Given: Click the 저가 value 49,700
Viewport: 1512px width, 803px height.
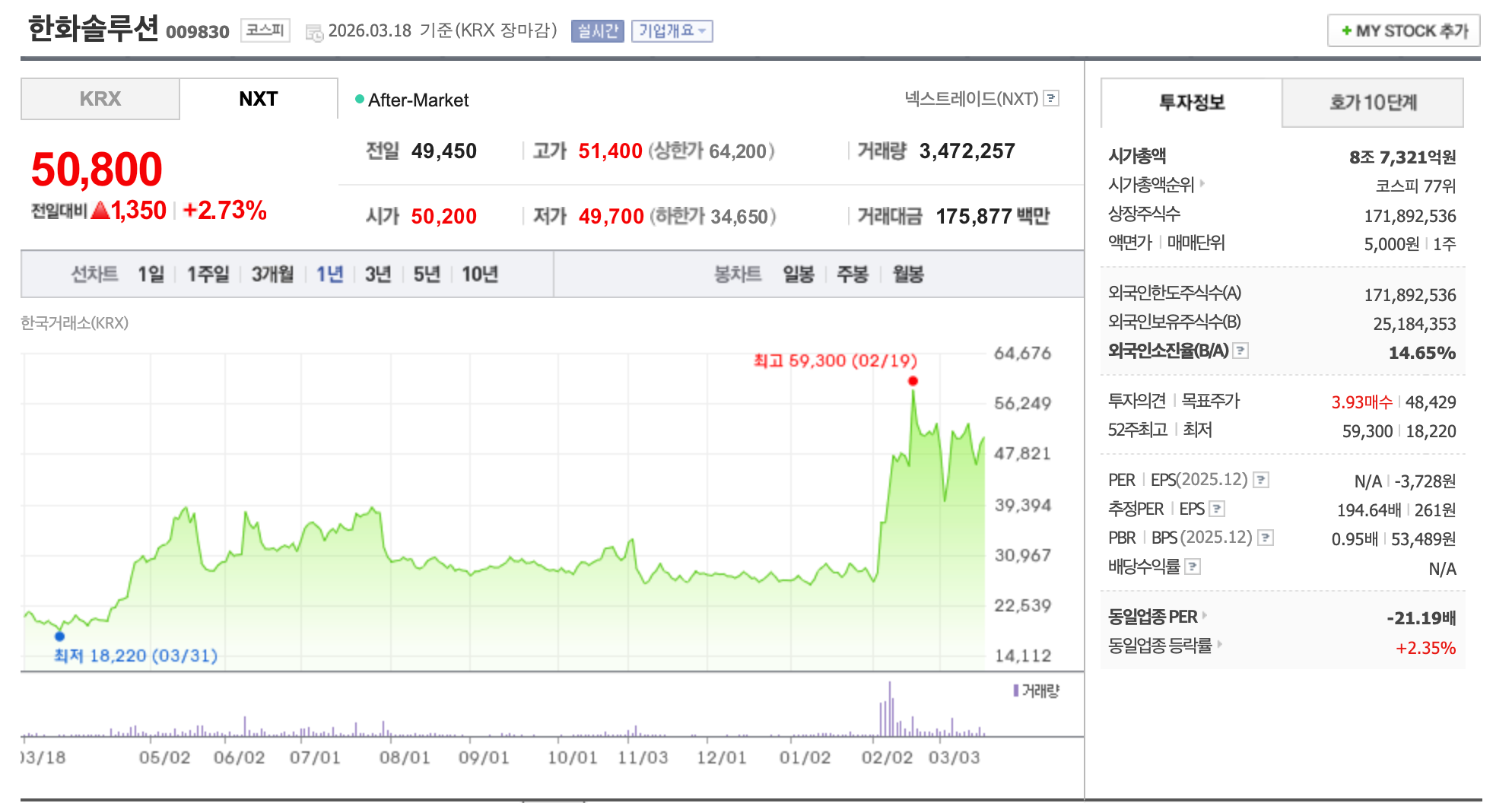Looking at the screenshot, I should [x=611, y=217].
